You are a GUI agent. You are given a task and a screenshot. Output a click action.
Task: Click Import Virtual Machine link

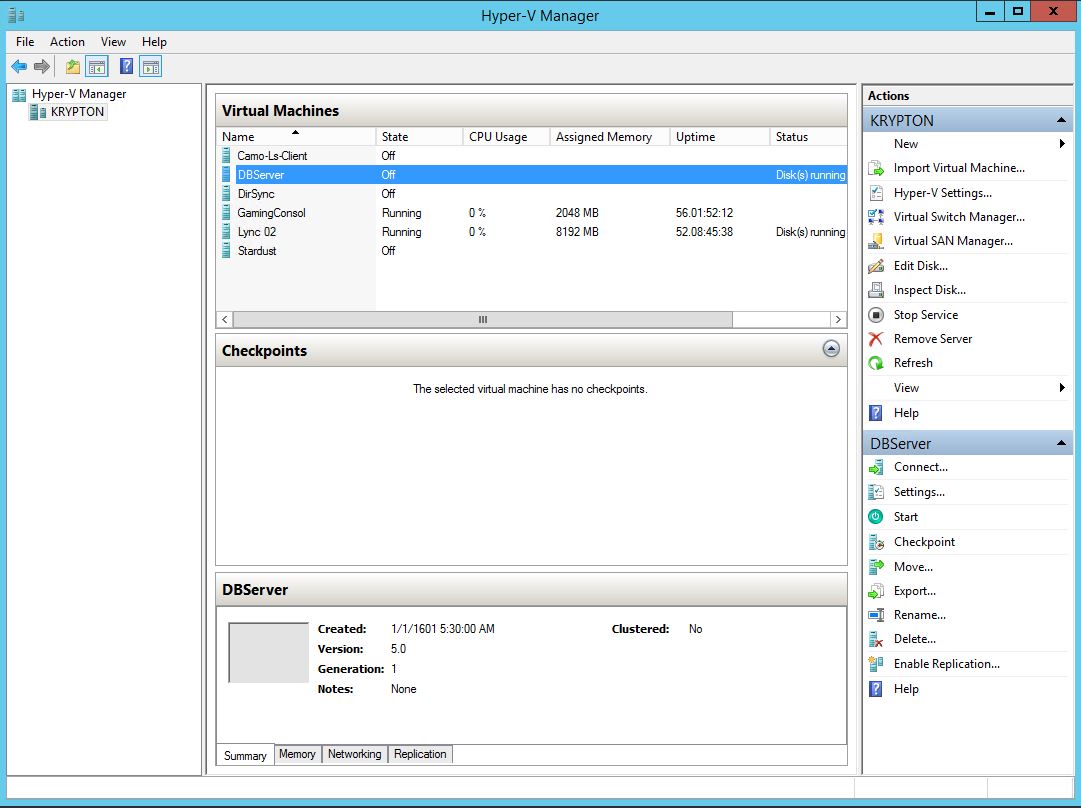(x=958, y=168)
